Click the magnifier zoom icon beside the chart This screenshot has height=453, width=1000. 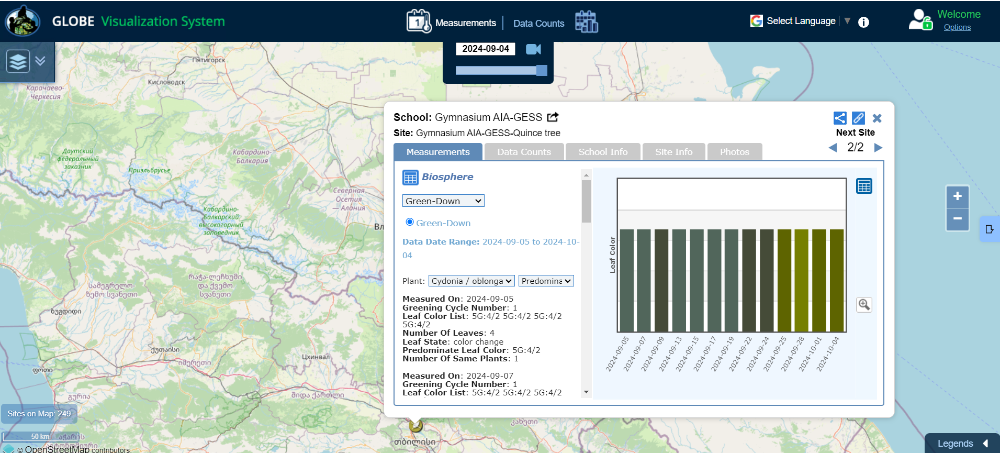pos(864,305)
